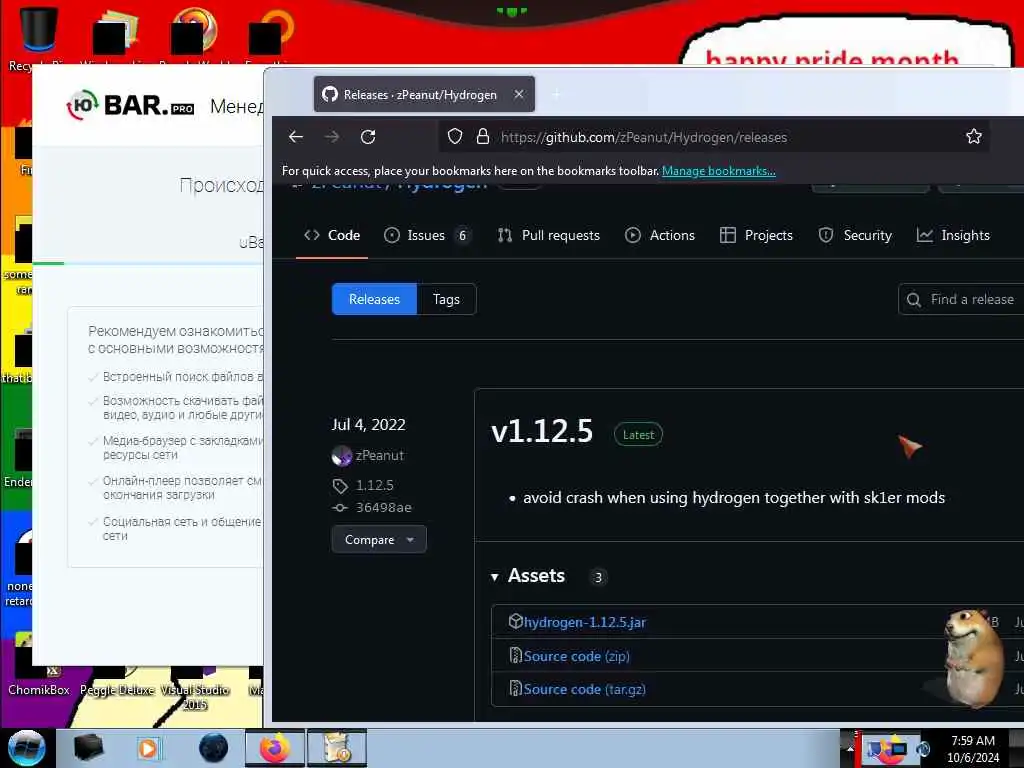Select Visual Studio 2015 desktop icon
This screenshot has width=1024, height=768.
click(195, 689)
